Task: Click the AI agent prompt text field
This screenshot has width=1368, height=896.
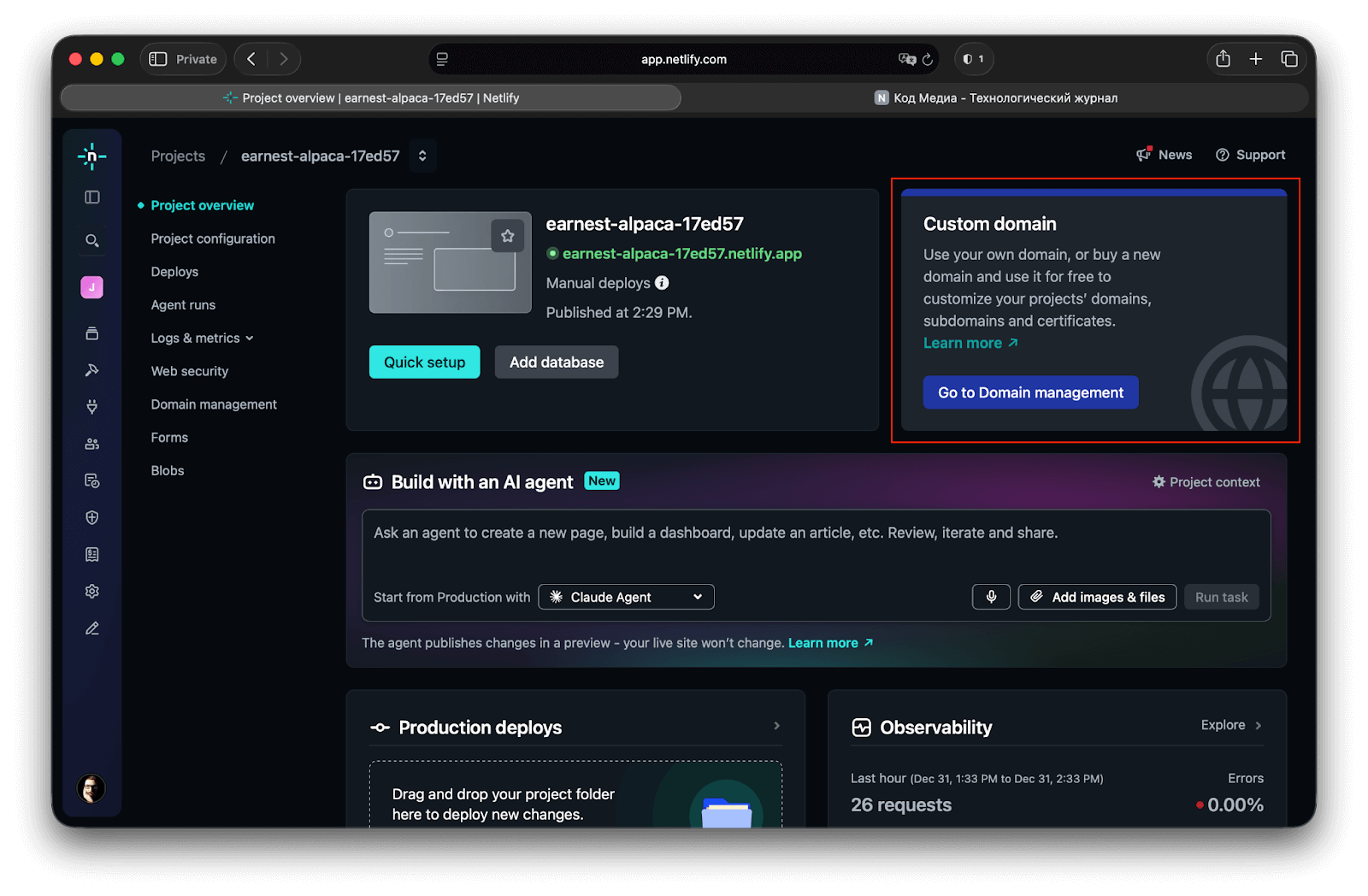Action: point(816,543)
